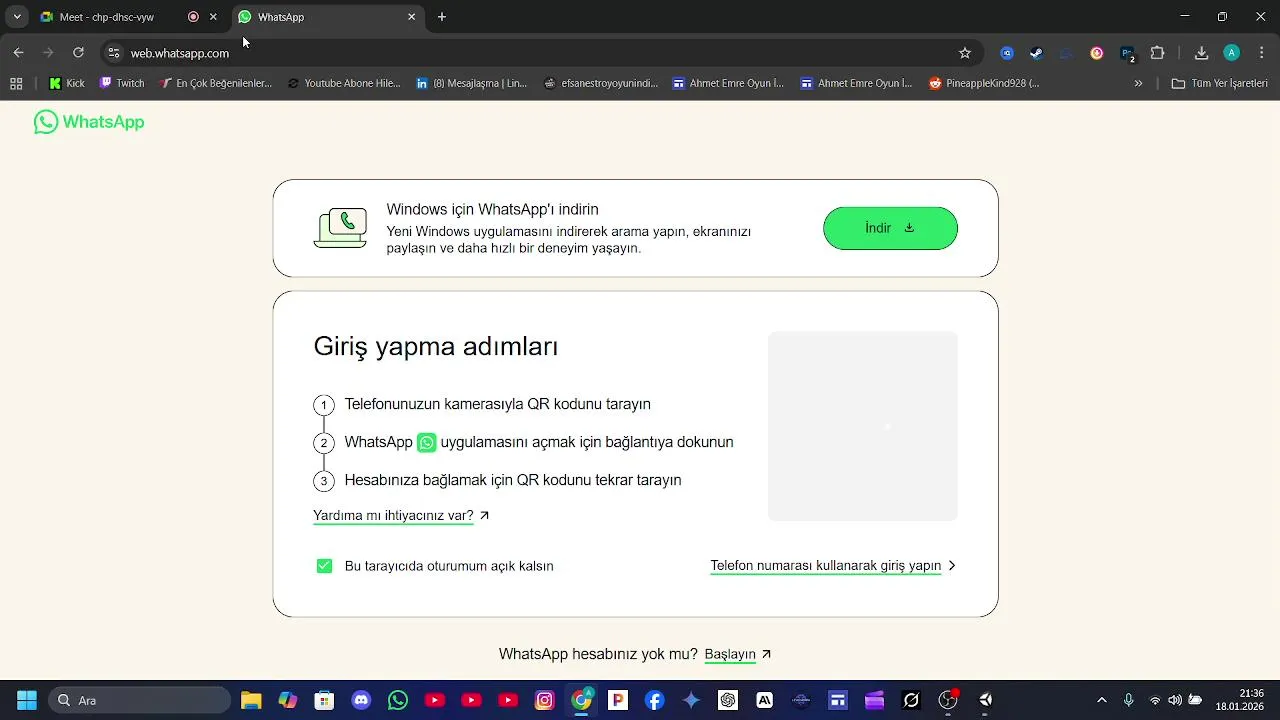1280x720 pixels.
Task: Go back with the browser back arrow
Action: click(x=18, y=53)
